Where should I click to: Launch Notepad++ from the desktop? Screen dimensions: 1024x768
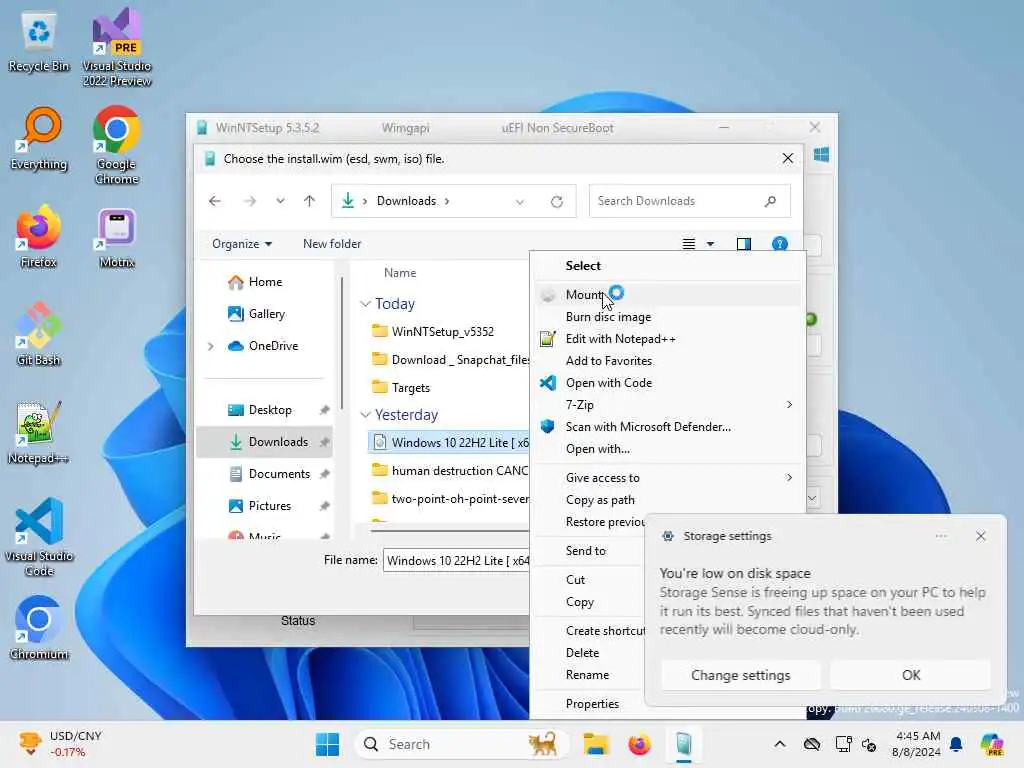click(x=39, y=432)
